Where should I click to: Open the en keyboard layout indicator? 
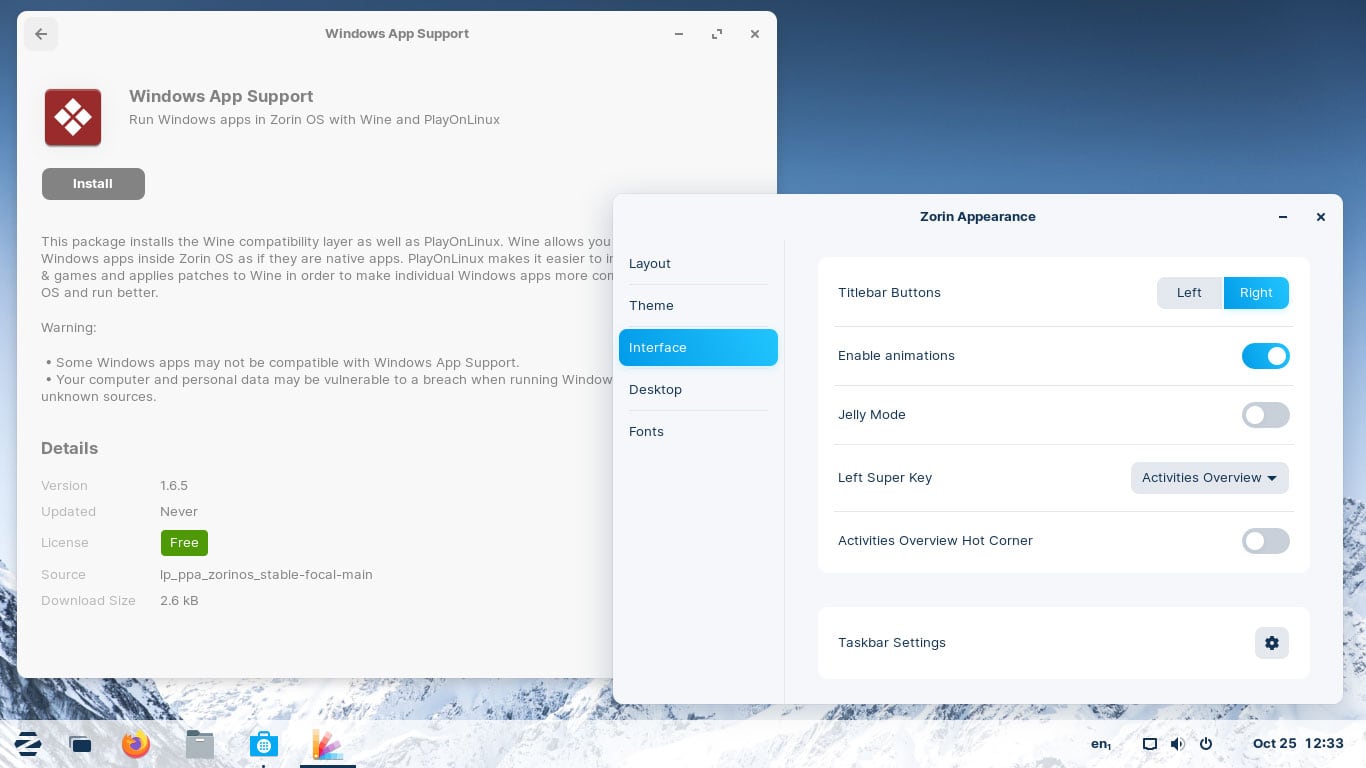point(1101,744)
